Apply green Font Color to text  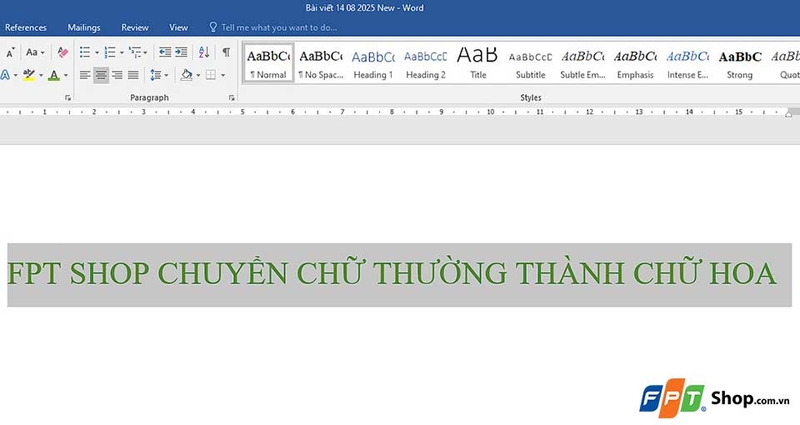[54, 75]
